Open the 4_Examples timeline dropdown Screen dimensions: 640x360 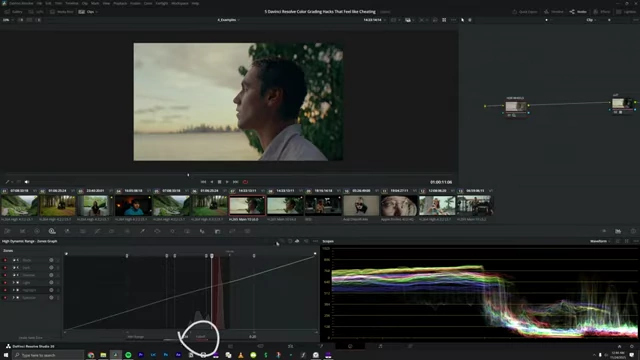tap(228, 20)
